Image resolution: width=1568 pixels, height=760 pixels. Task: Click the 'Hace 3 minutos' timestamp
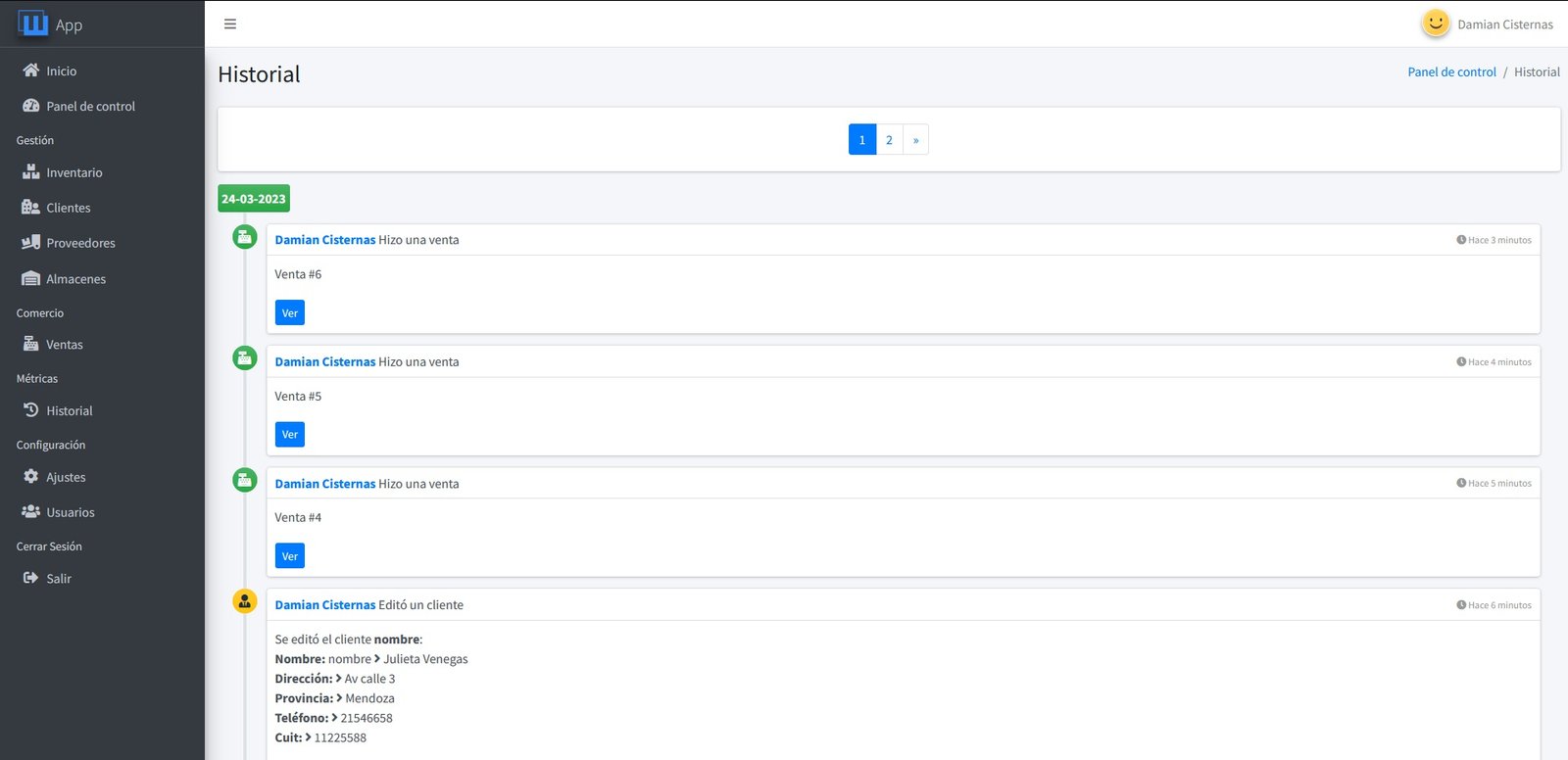point(1499,240)
